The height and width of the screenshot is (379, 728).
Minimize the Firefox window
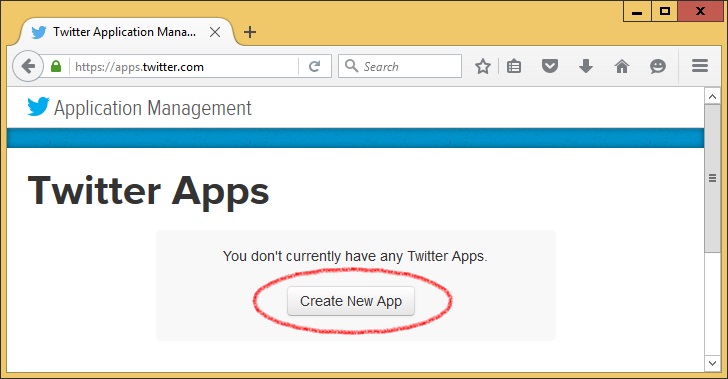pos(637,11)
